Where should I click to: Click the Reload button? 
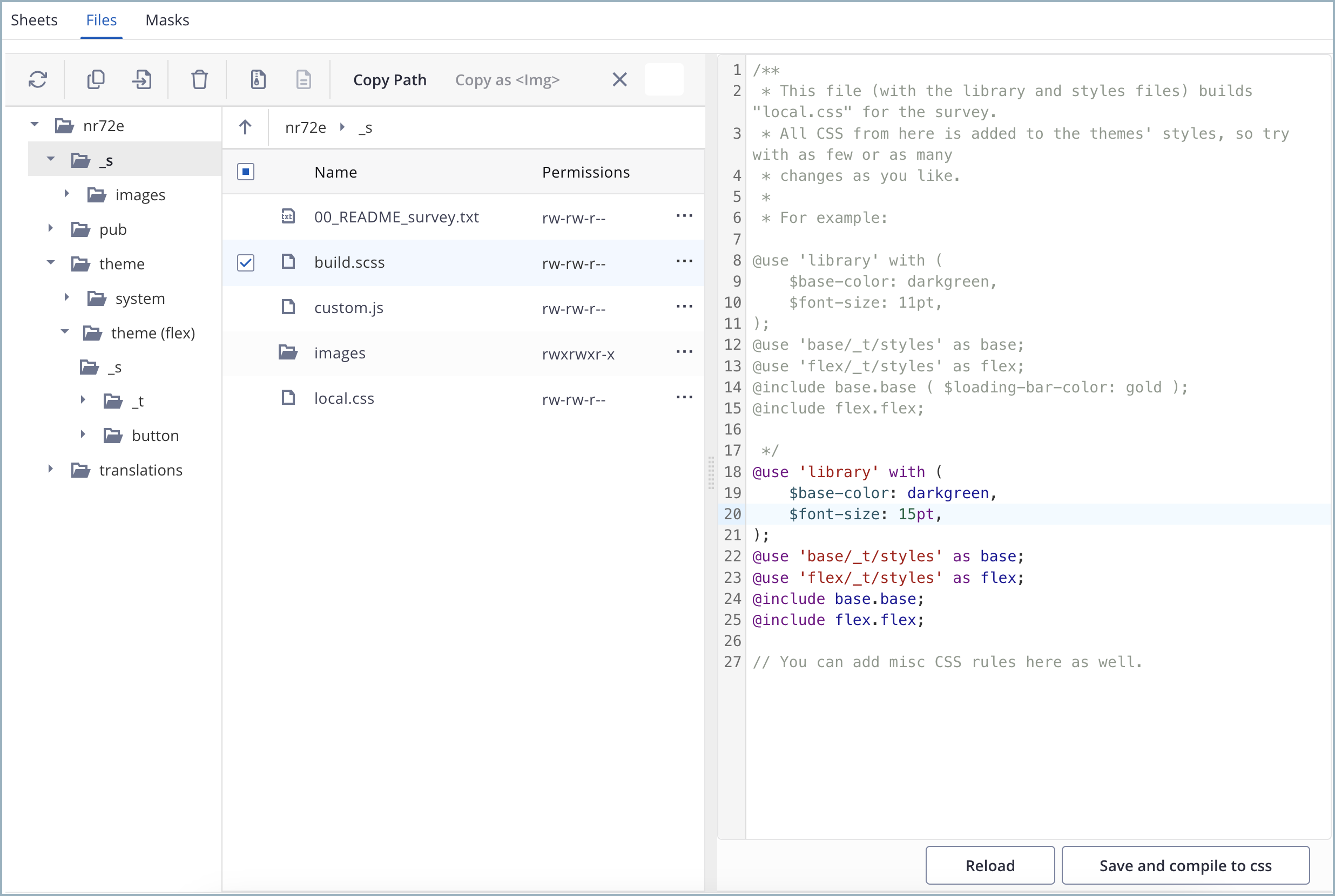[990, 865]
